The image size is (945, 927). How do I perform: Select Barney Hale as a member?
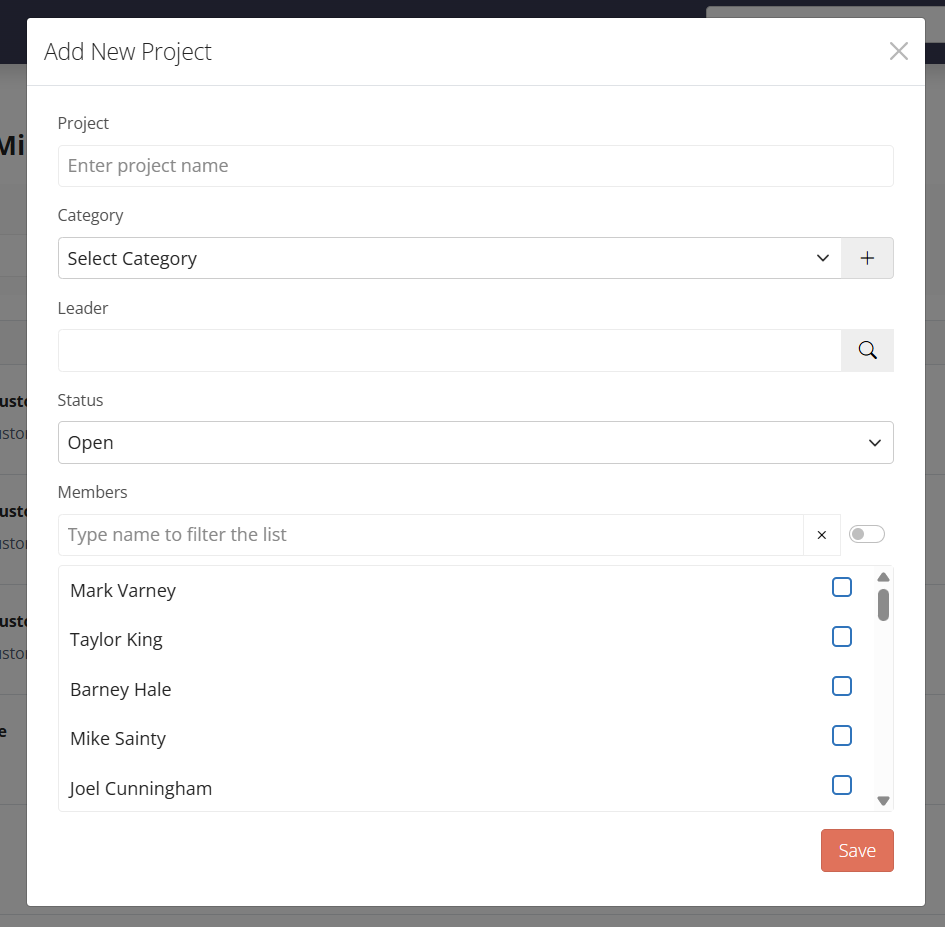point(842,686)
